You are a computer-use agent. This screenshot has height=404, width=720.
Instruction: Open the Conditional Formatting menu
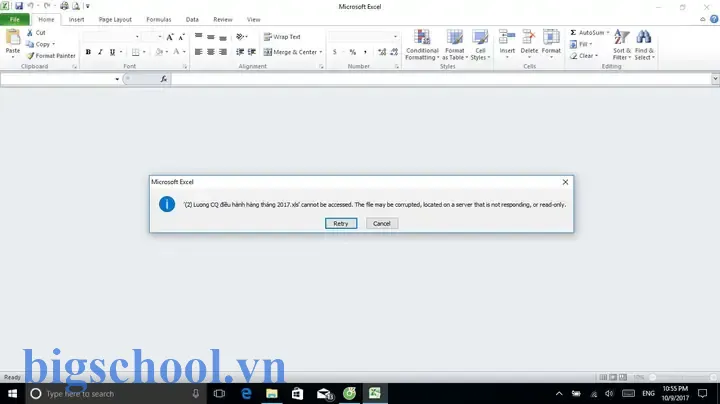click(x=422, y=45)
